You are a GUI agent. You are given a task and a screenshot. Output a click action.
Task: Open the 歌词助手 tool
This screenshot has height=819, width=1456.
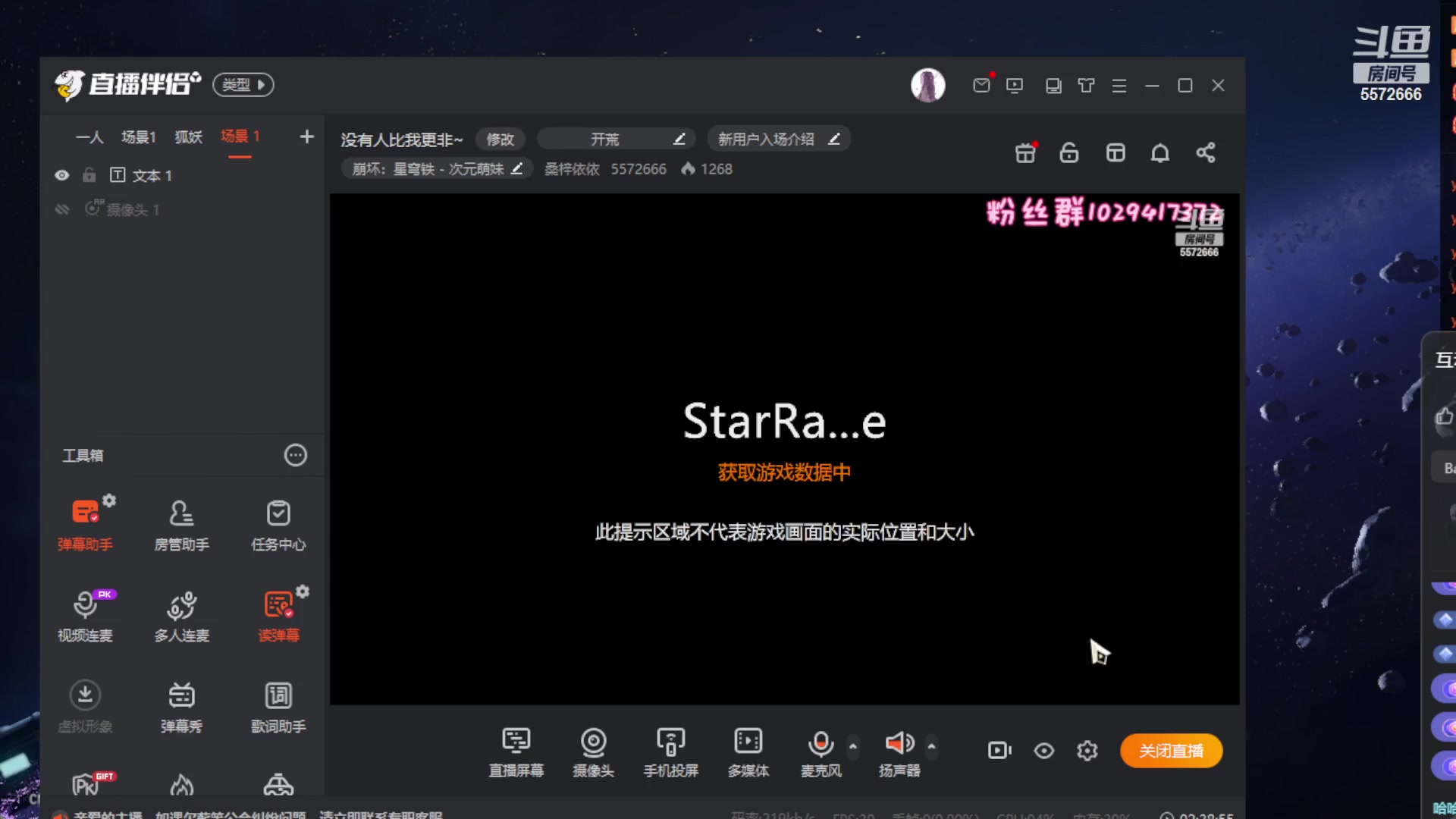pyautogui.click(x=278, y=707)
